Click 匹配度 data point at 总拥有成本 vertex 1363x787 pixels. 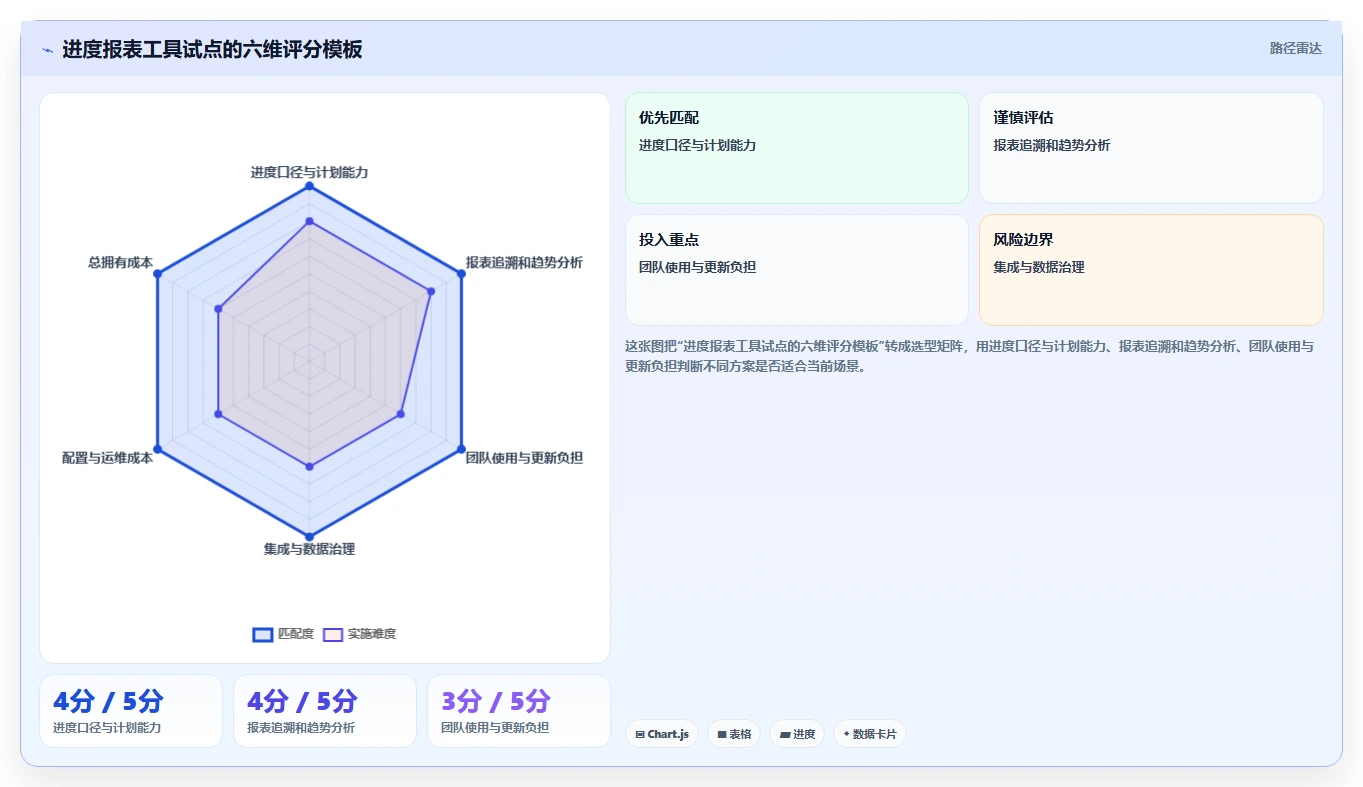[x=157, y=273]
